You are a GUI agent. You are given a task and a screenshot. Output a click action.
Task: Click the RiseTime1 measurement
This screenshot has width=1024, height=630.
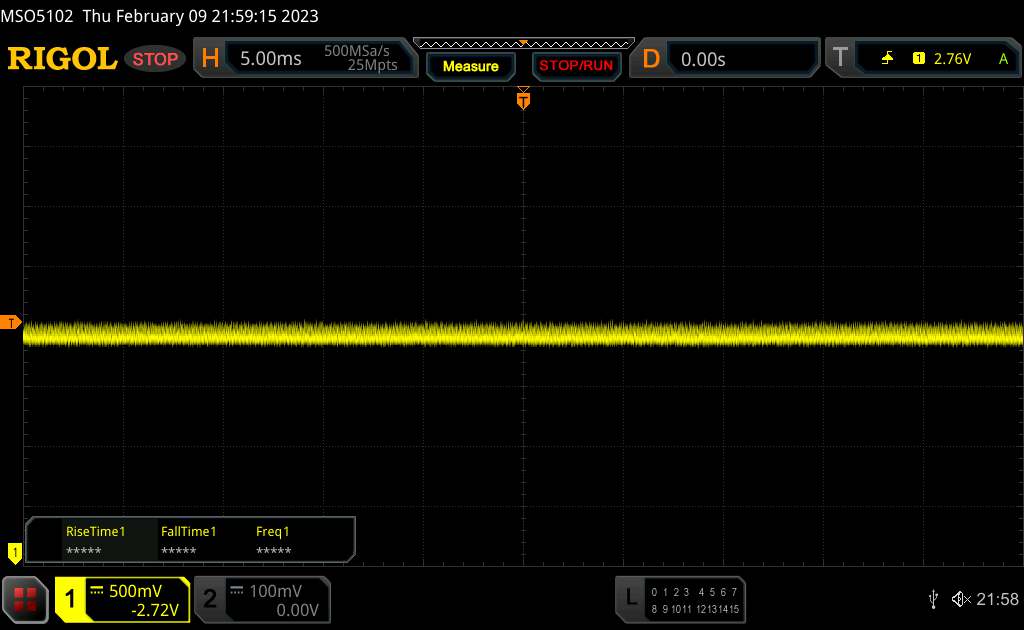pos(95,541)
